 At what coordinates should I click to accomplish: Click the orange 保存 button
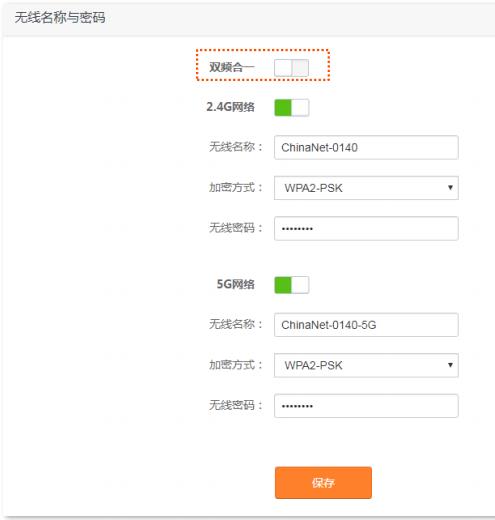(323, 483)
